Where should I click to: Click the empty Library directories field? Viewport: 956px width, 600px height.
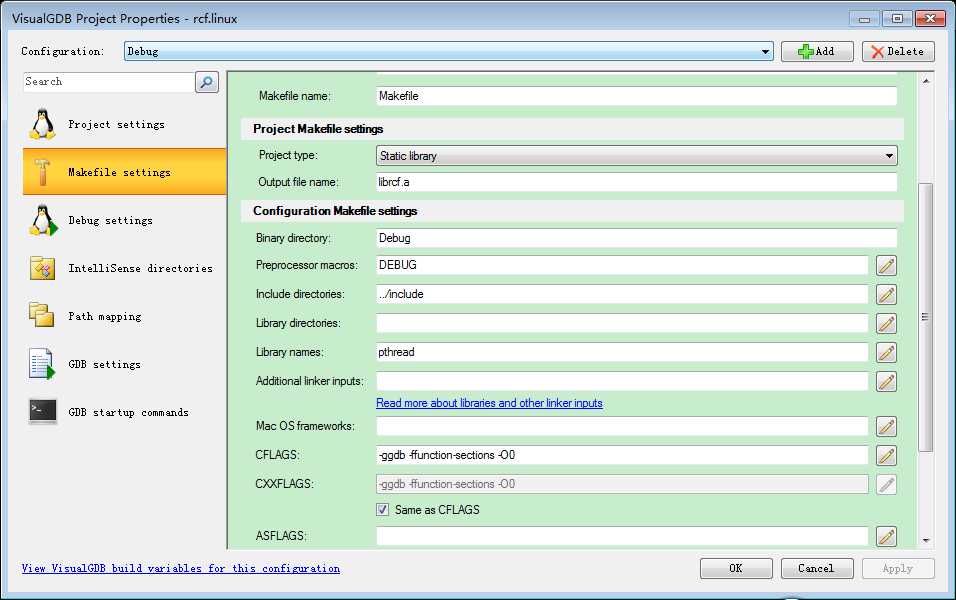click(622, 323)
